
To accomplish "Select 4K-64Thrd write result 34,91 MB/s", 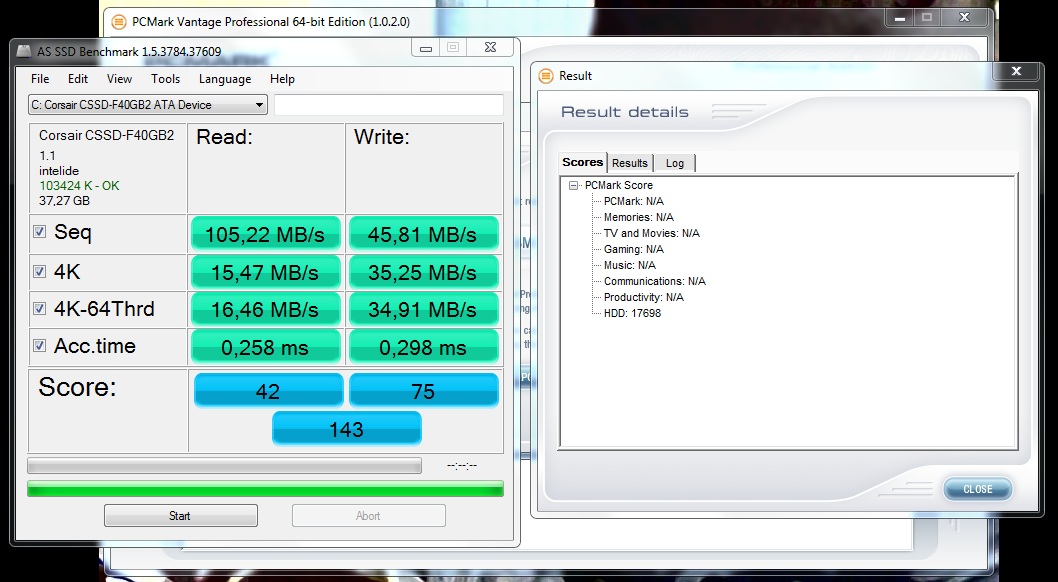I will 423,310.
